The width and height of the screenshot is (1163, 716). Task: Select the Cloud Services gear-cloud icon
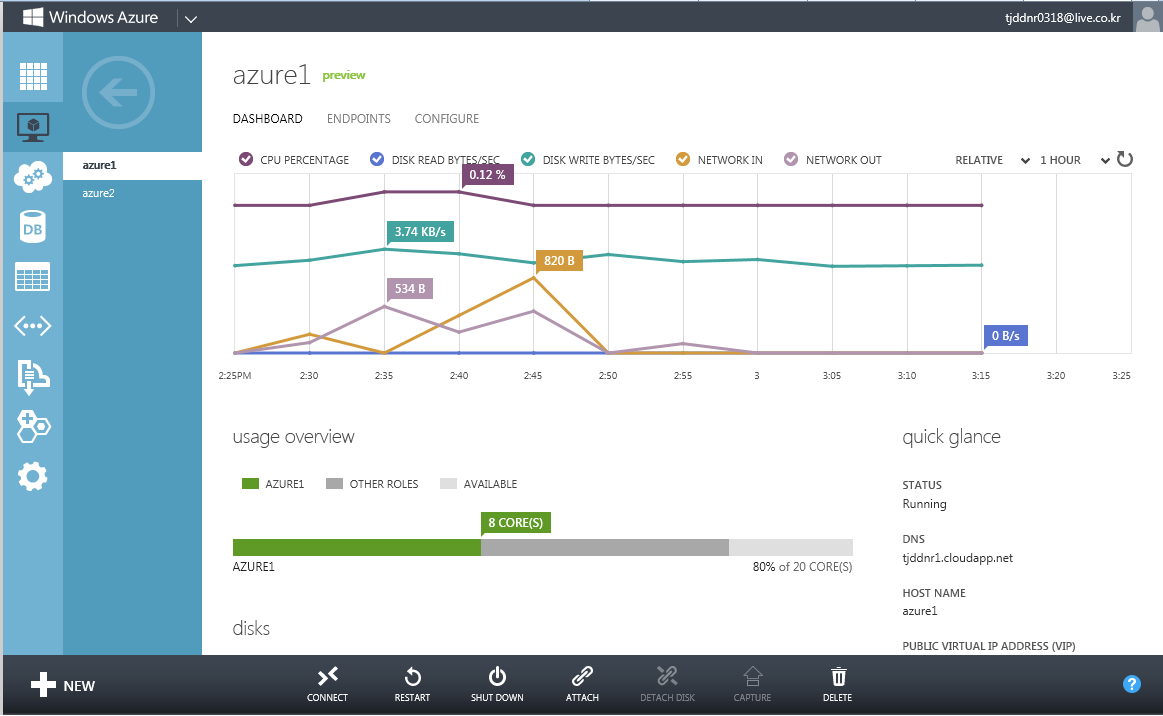[33, 177]
